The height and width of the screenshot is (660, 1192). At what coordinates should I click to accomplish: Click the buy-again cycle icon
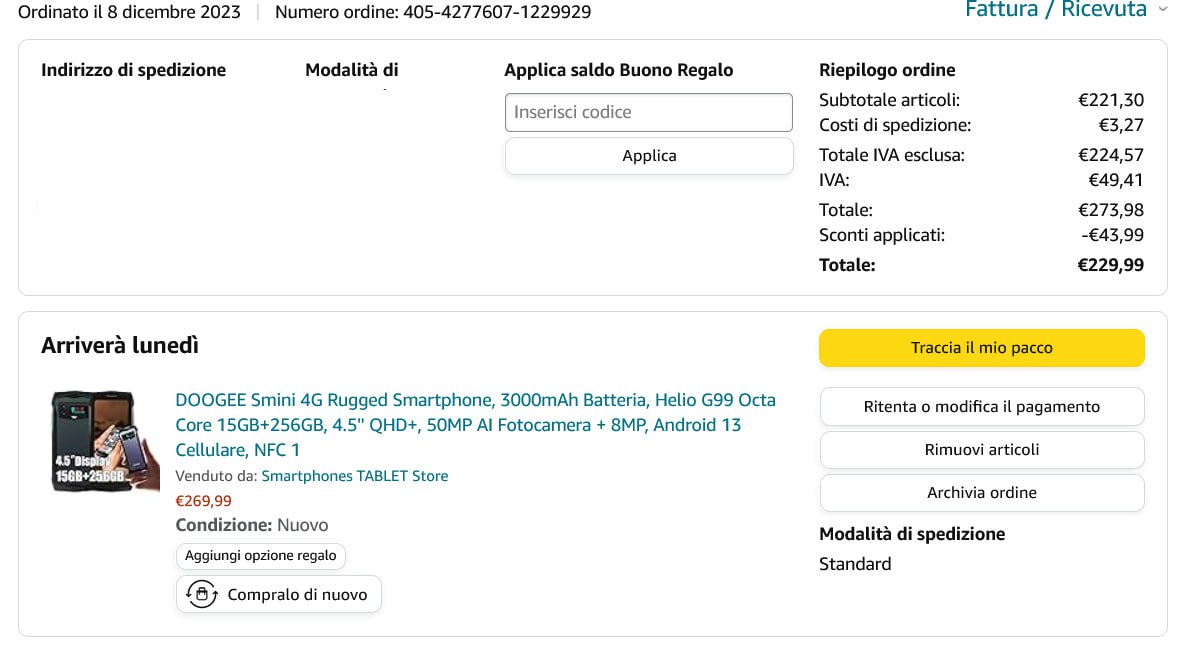click(x=202, y=594)
